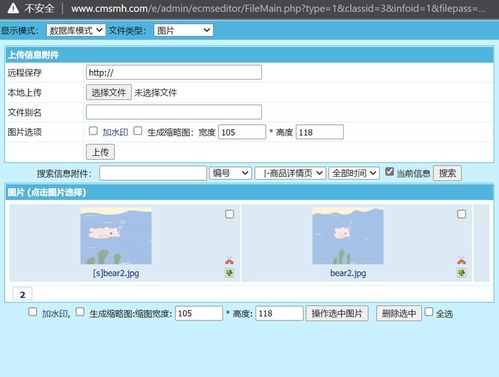Enable the bottom 生成缩略图 checkbox
The height and width of the screenshot is (377, 499).
coord(80,312)
